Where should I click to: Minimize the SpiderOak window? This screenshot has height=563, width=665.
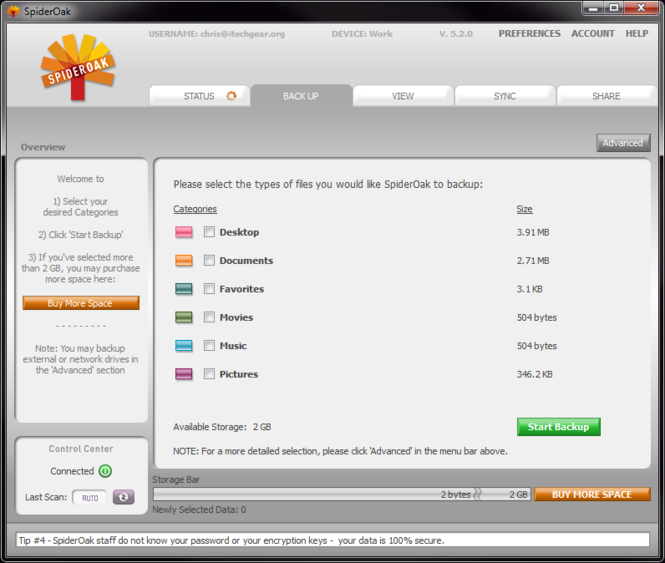pyautogui.click(x=593, y=8)
